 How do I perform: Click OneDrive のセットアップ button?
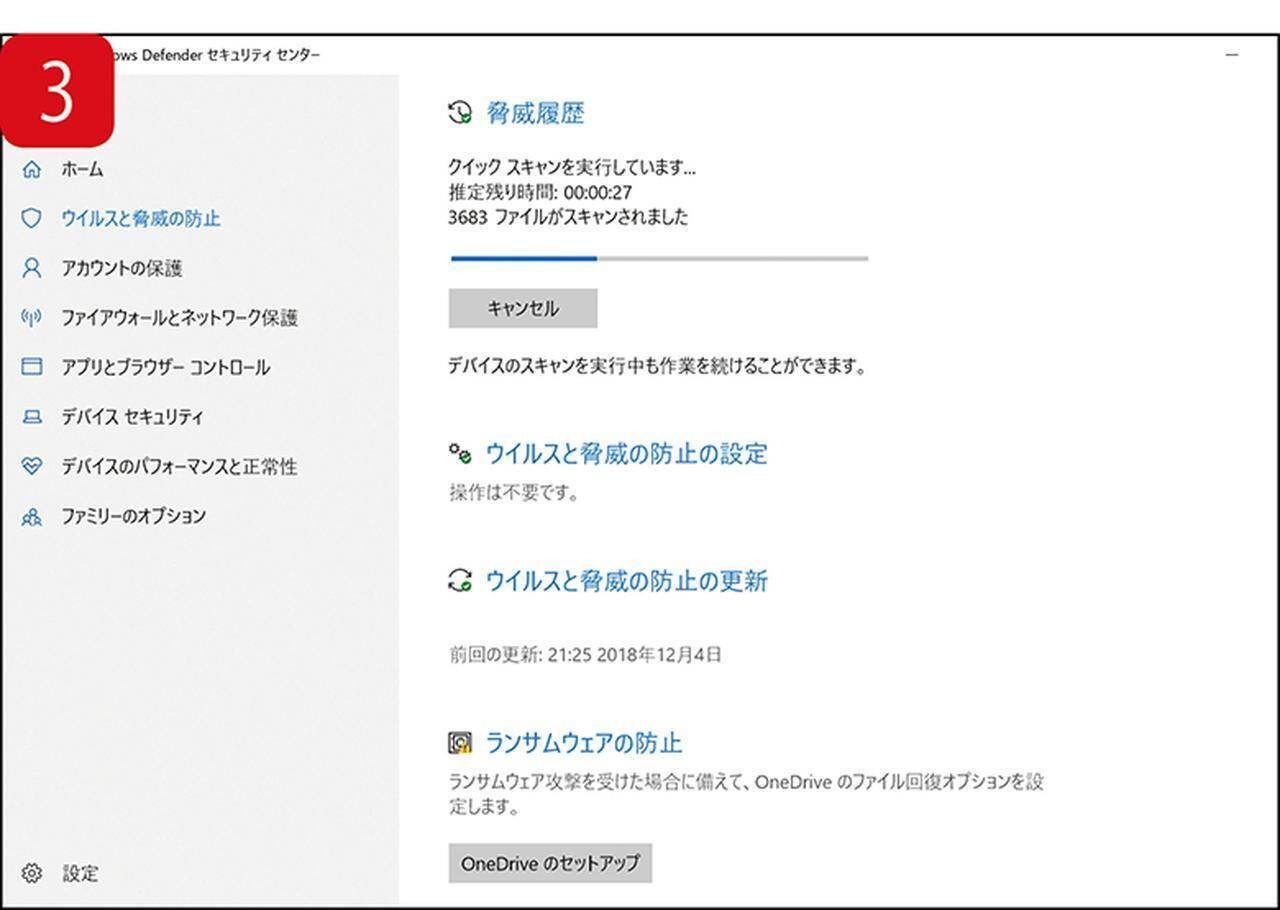(550, 863)
